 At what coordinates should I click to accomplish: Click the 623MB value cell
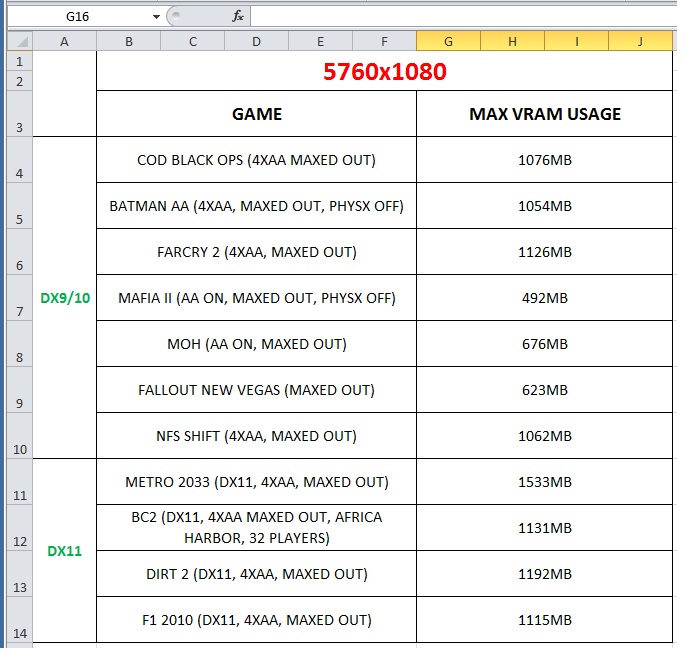pos(544,390)
